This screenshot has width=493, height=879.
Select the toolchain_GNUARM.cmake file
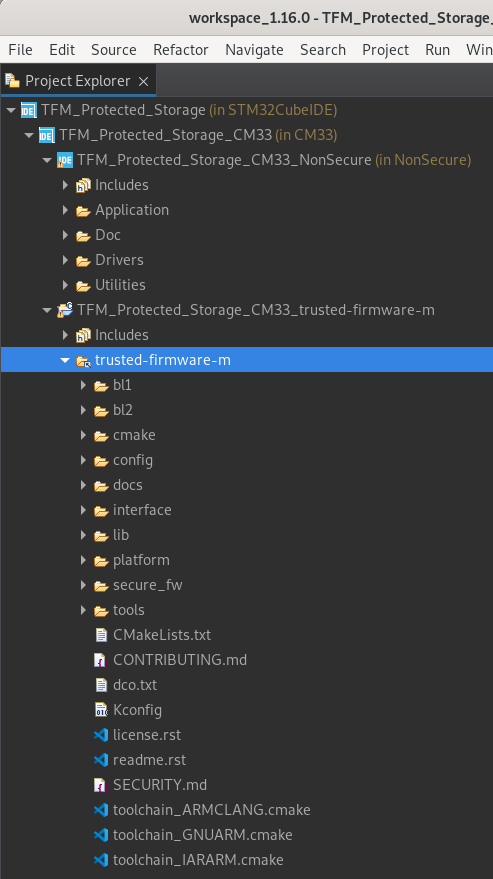(x=202, y=835)
